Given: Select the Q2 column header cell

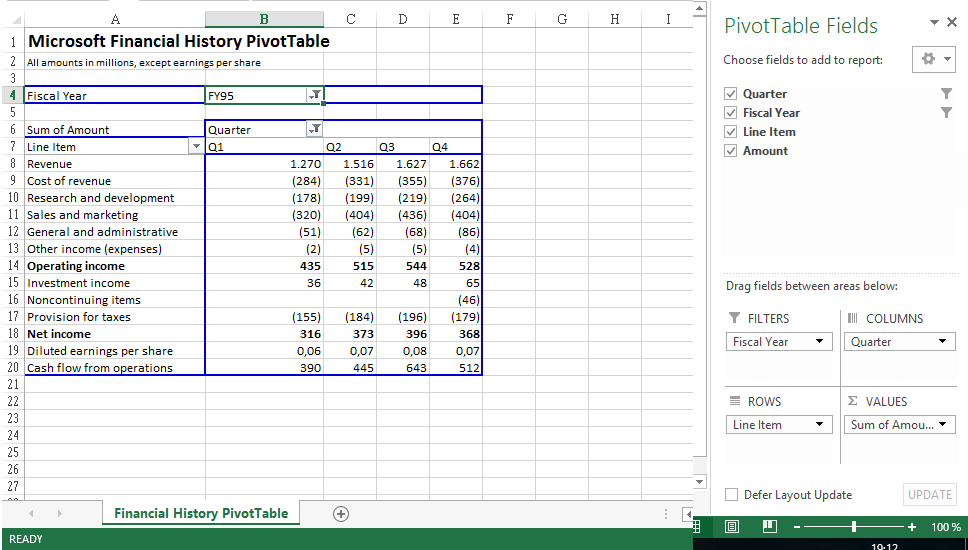Looking at the screenshot, I should [x=350, y=146].
